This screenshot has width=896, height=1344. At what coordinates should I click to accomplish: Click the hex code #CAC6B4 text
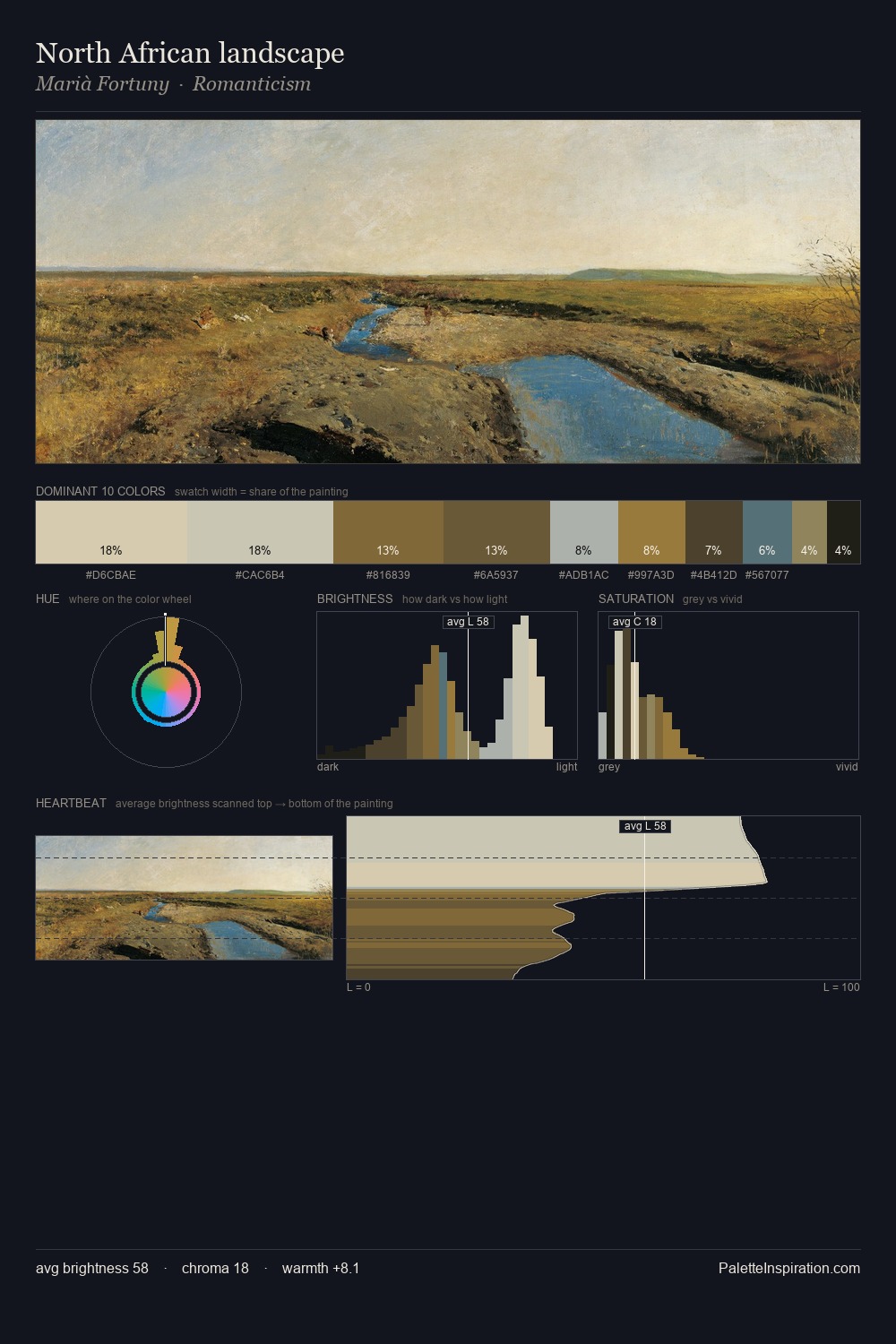pyautogui.click(x=260, y=575)
